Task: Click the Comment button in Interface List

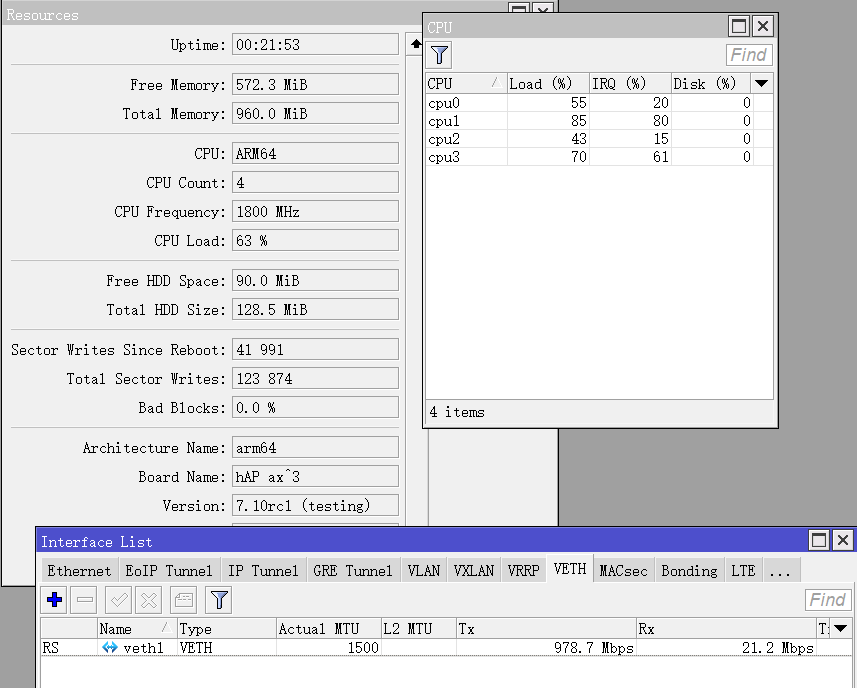Action: (x=183, y=600)
